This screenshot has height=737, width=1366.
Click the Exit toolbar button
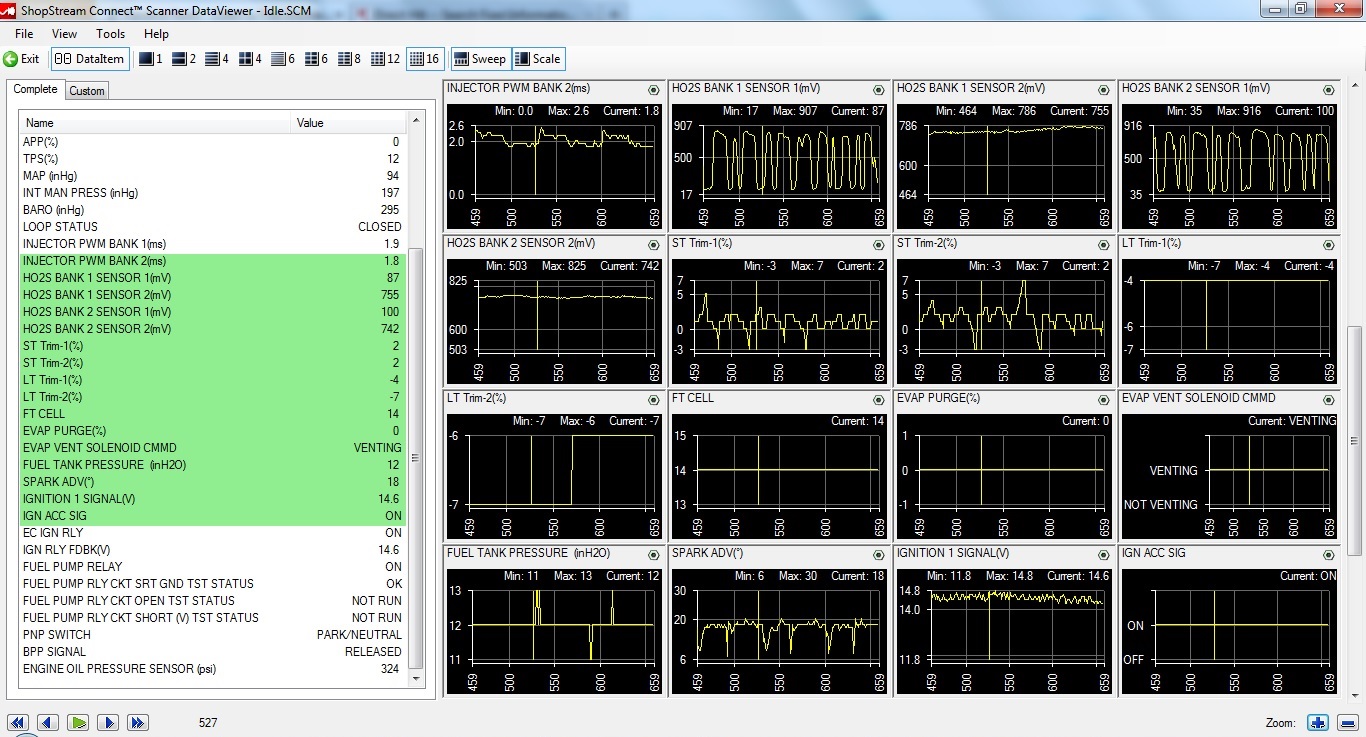click(22, 59)
